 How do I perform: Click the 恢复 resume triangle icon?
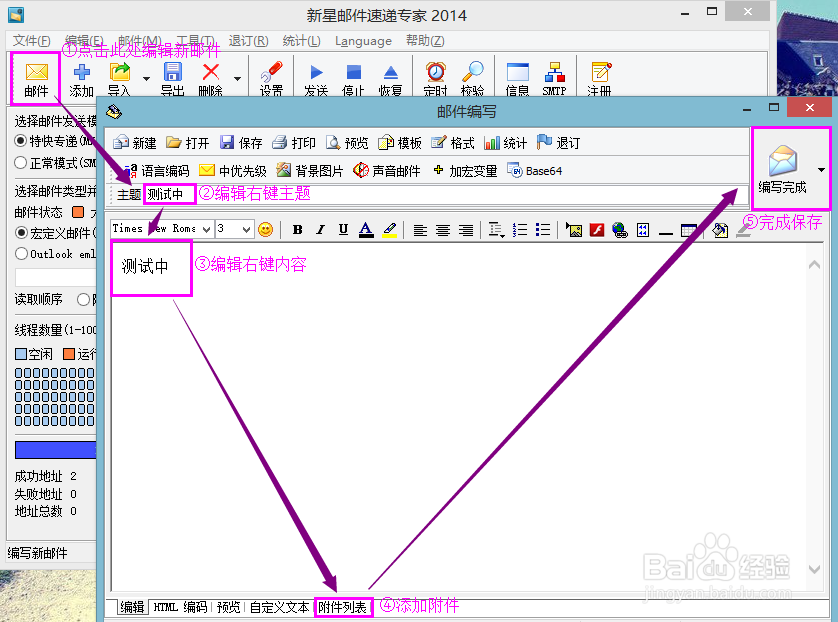point(391,79)
